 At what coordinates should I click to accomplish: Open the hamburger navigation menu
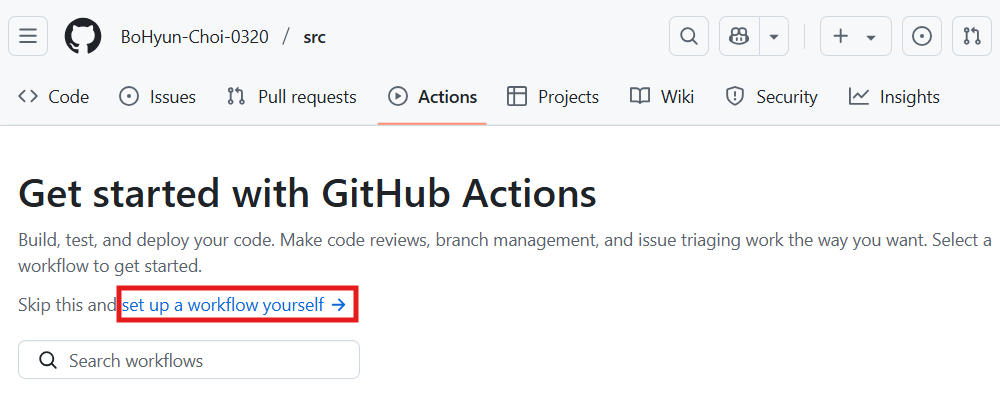tap(28, 36)
